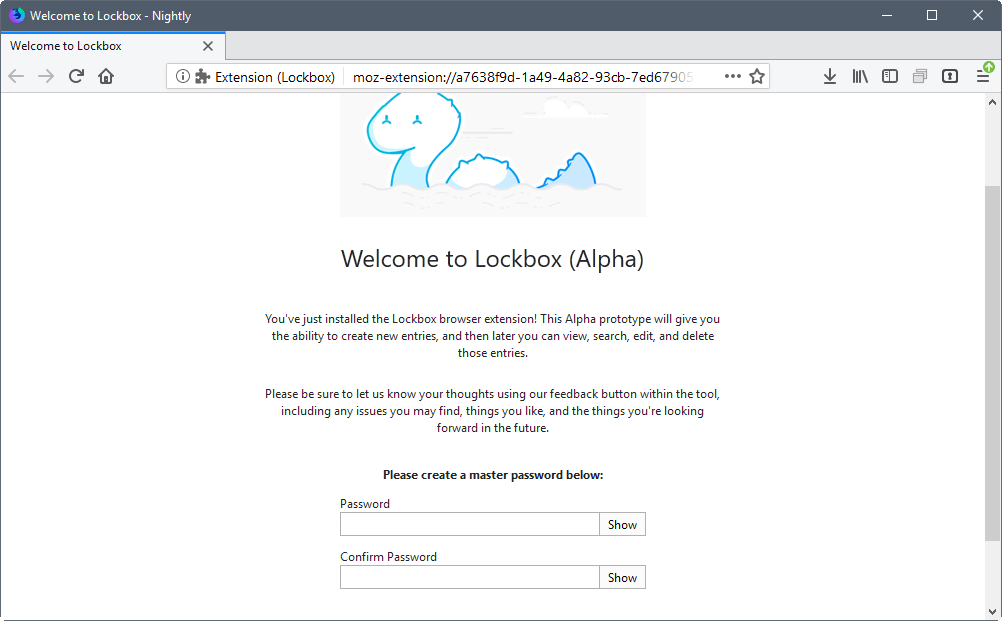Open the page actions three-dot menu
This screenshot has height=621, width=1002.
click(732, 76)
